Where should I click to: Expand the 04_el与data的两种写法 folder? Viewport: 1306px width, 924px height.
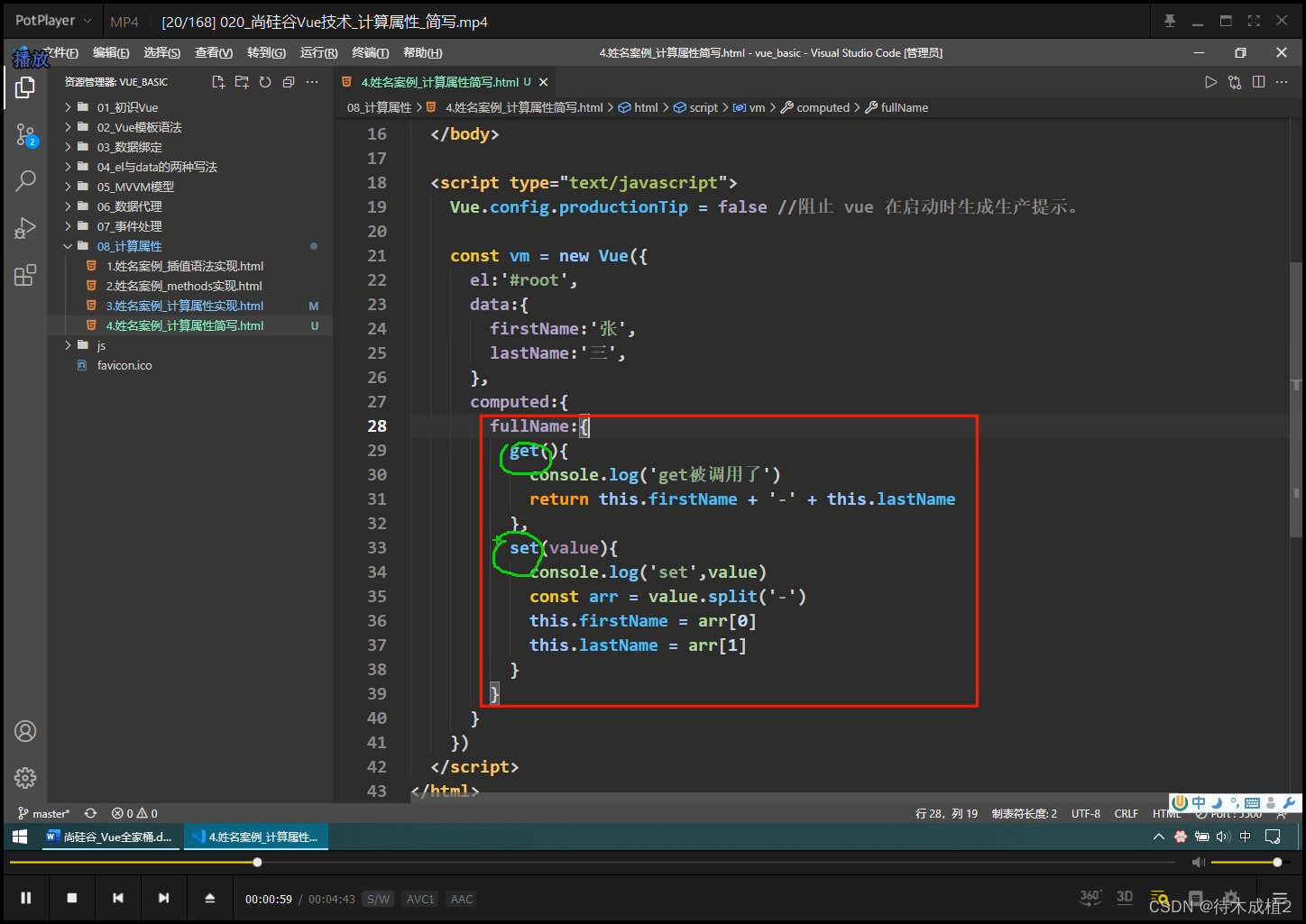pos(68,167)
